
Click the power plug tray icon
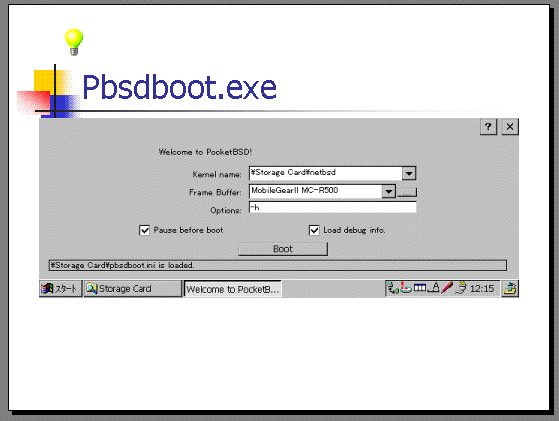pyautogui.click(x=461, y=287)
